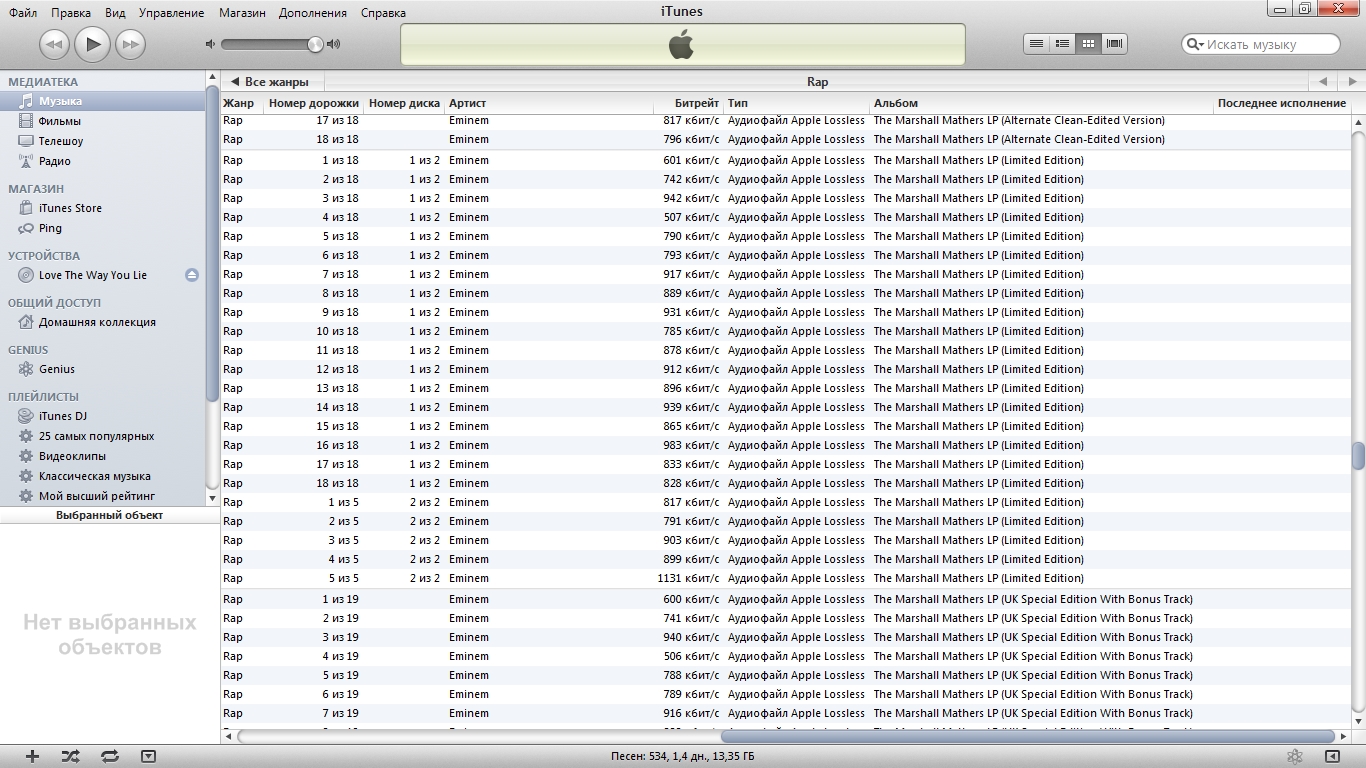1366x768 pixels.
Task: Open the Управление menu
Action: (x=171, y=13)
